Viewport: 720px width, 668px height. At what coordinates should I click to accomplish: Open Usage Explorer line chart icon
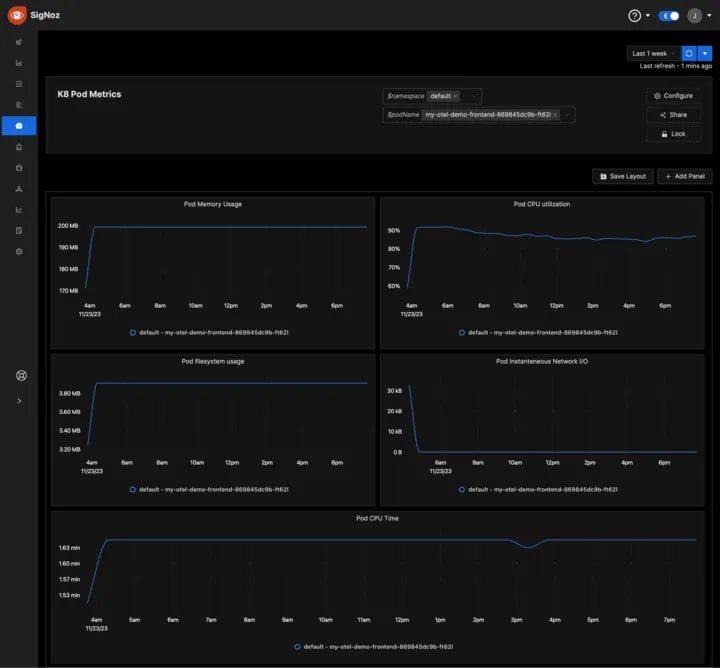pyautogui.click(x=19, y=210)
